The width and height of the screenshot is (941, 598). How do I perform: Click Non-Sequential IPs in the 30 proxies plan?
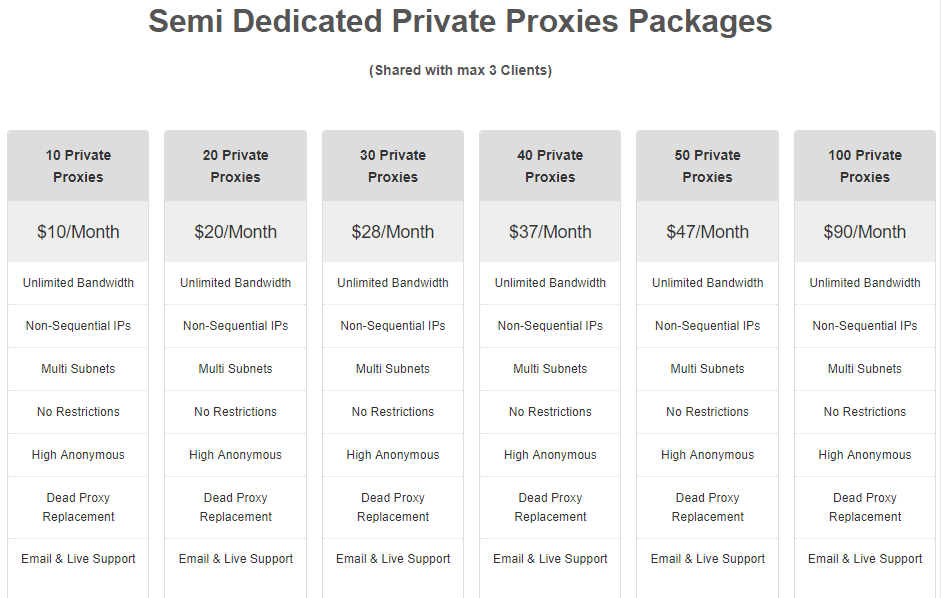[393, 326]
